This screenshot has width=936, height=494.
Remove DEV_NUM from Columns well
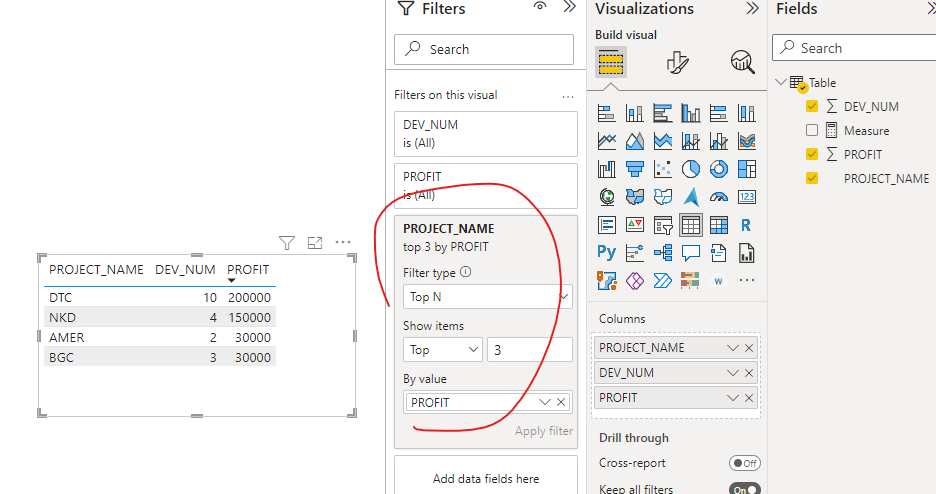click(749, 373)
